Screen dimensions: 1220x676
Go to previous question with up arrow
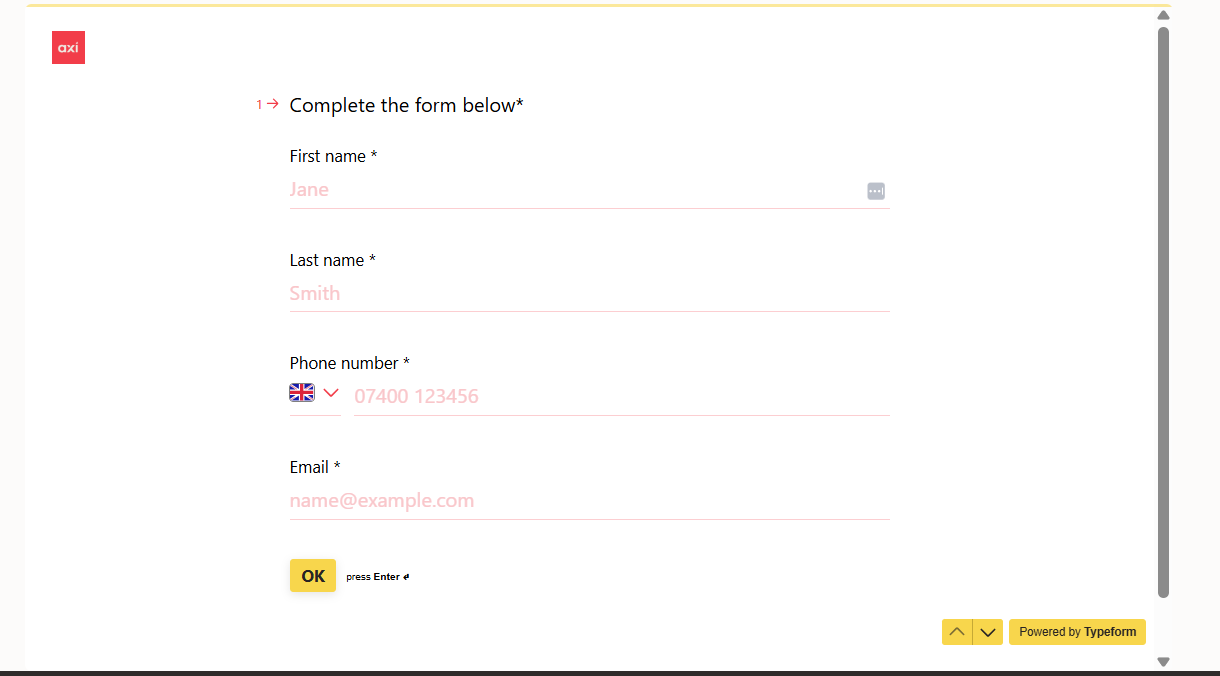[957, 632]
